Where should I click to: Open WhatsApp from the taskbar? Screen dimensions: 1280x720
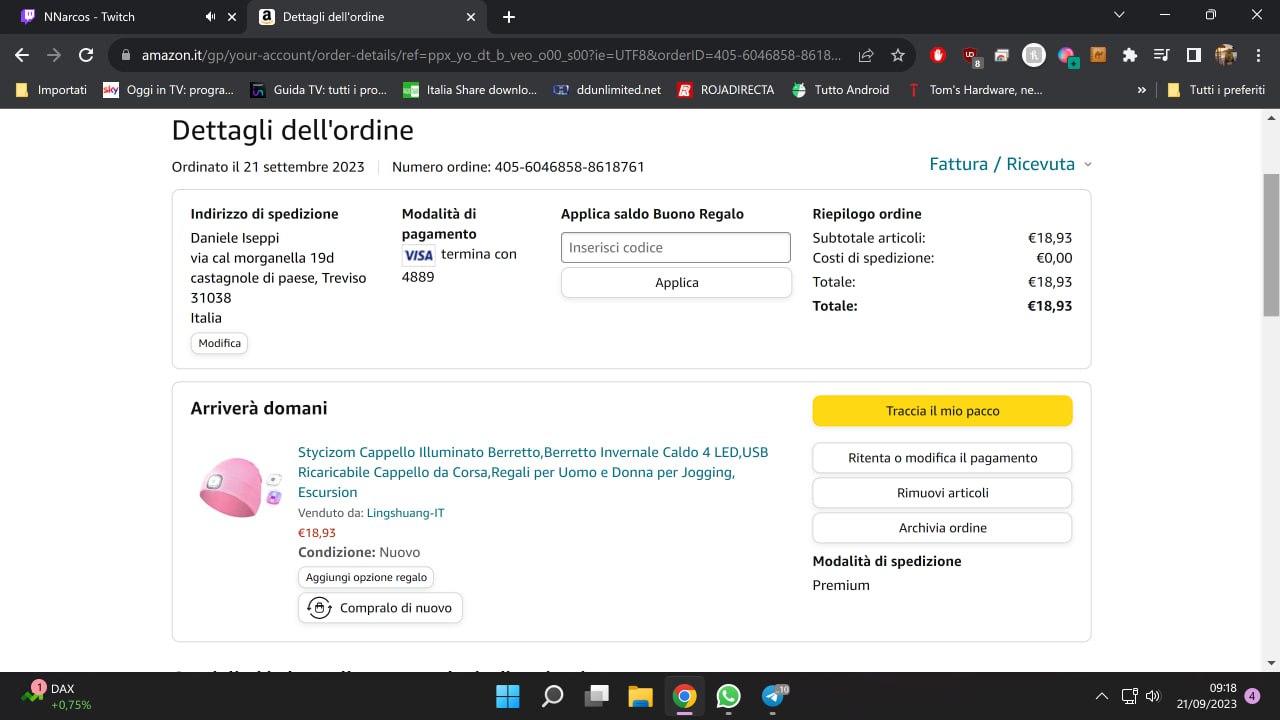[x=728, y=696]
